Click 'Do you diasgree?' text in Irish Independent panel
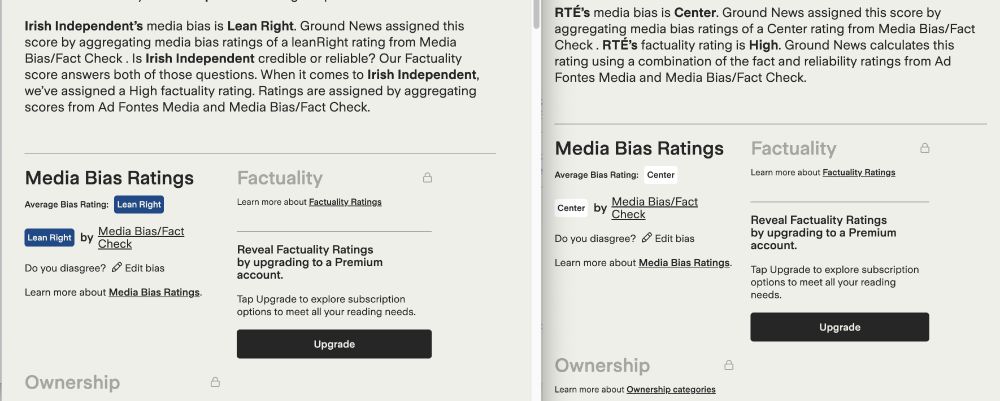Image resolution: width=1000 pixels, height=401 pixels. click(x=65, y=268)
